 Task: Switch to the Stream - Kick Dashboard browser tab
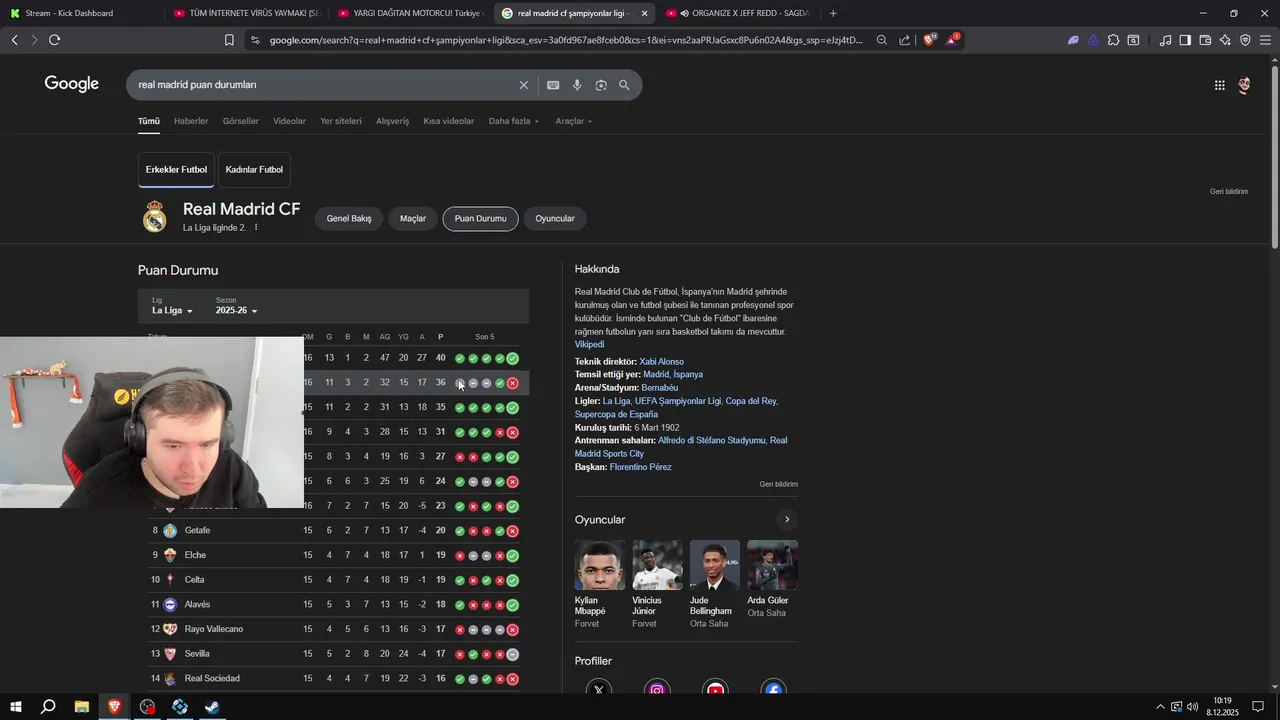tap(80, 13)
